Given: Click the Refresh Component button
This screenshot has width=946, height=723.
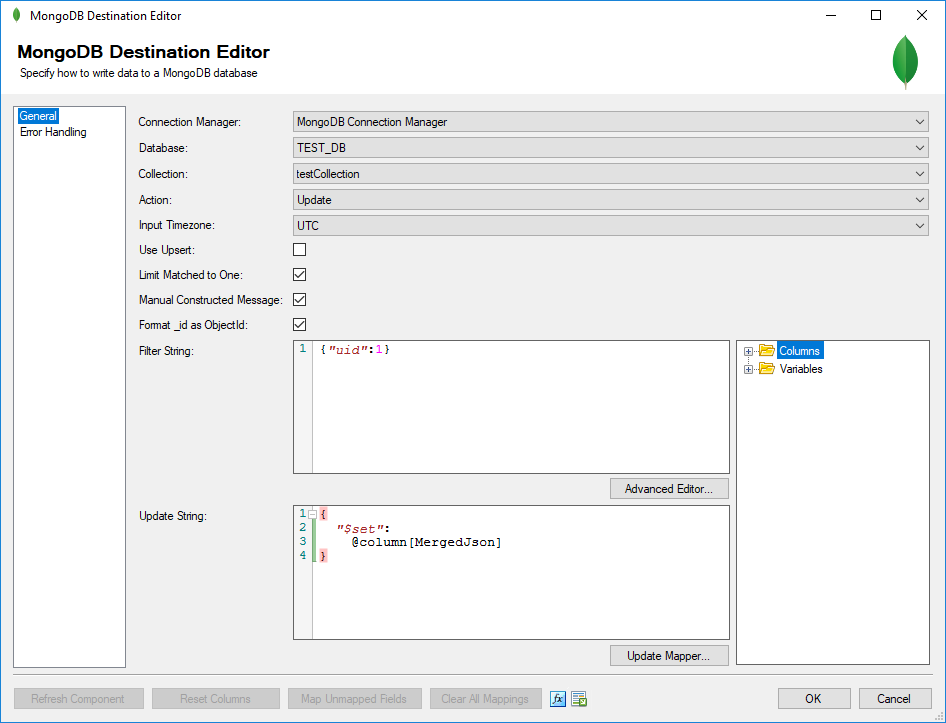Looking at the screenshot, I should pyautogui.click(x=78, y=699).
